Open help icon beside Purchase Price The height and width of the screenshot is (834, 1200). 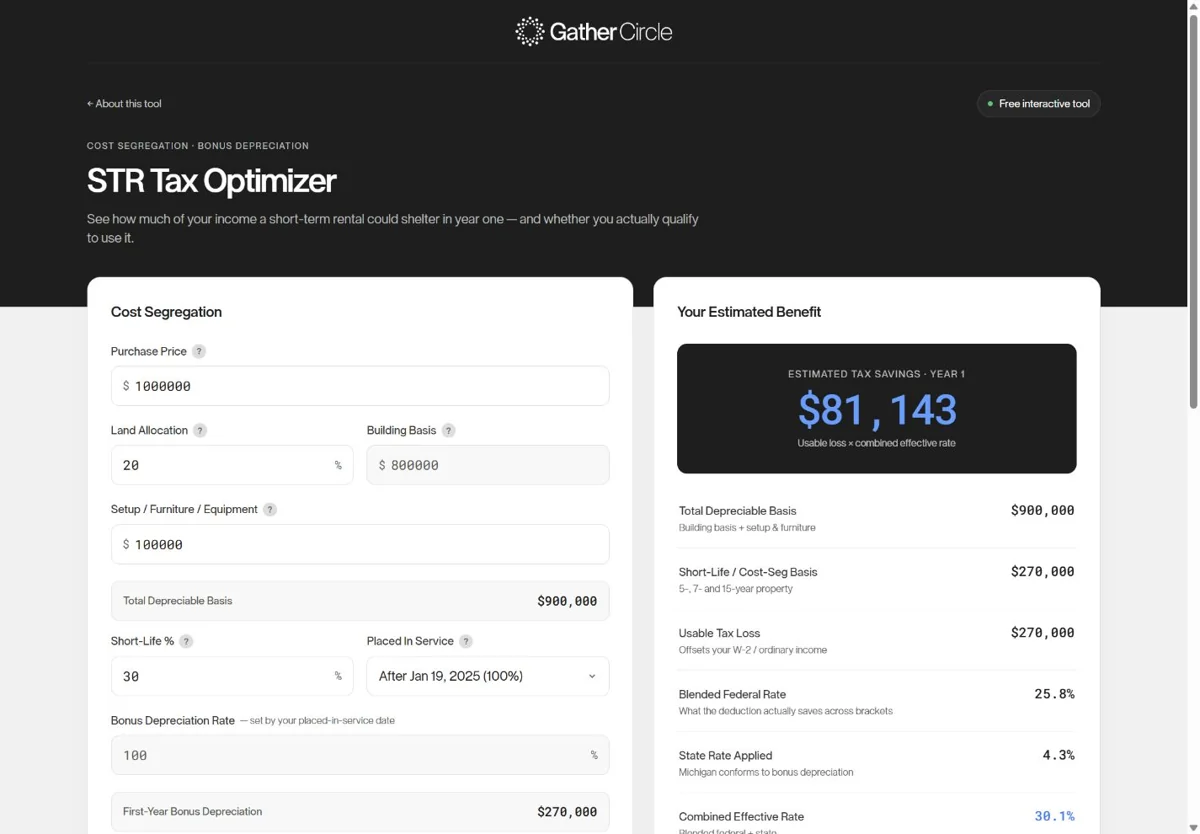(199, 351)
